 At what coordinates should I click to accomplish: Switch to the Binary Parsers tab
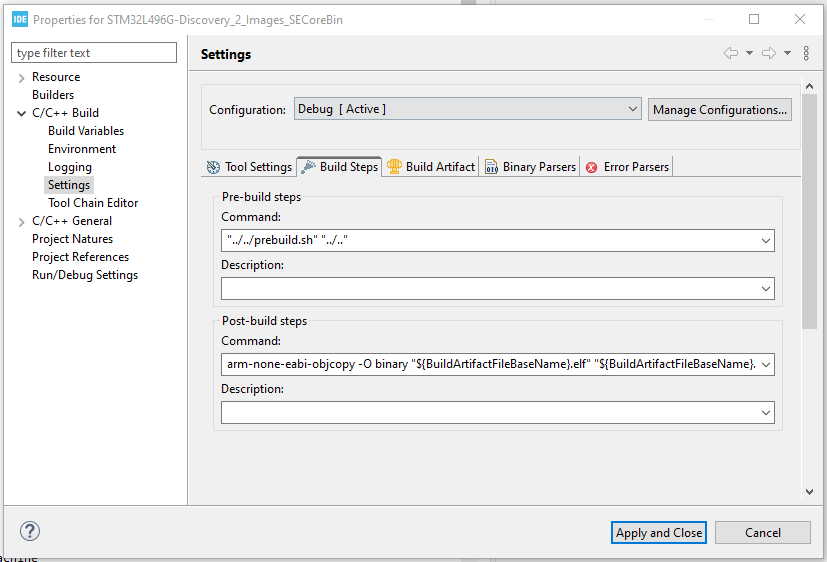coord(530,167)
